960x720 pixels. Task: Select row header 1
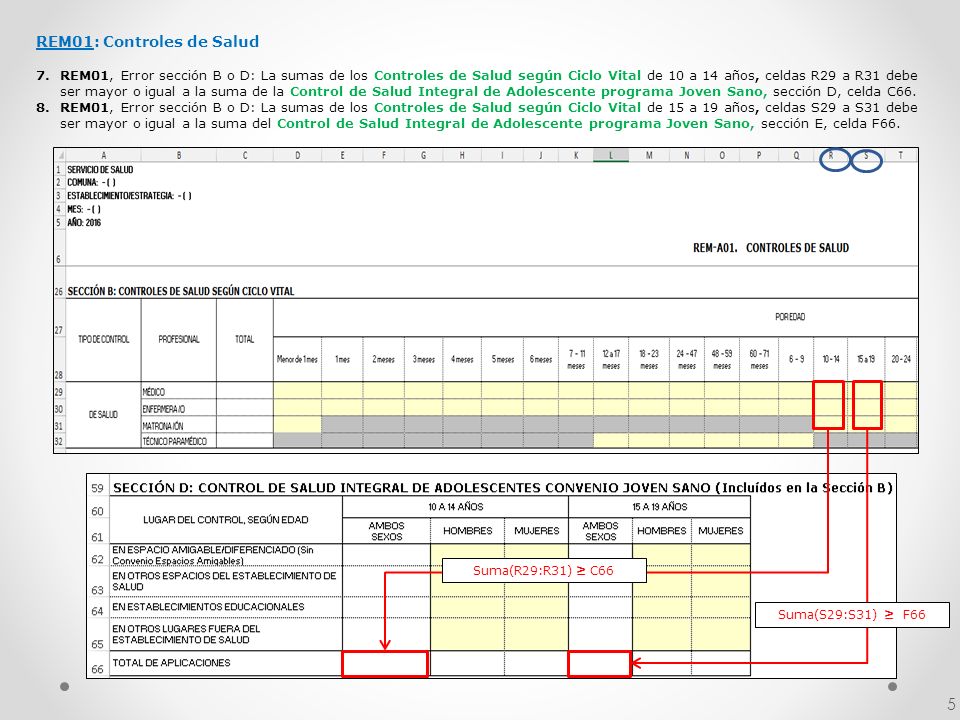[59, 170]
